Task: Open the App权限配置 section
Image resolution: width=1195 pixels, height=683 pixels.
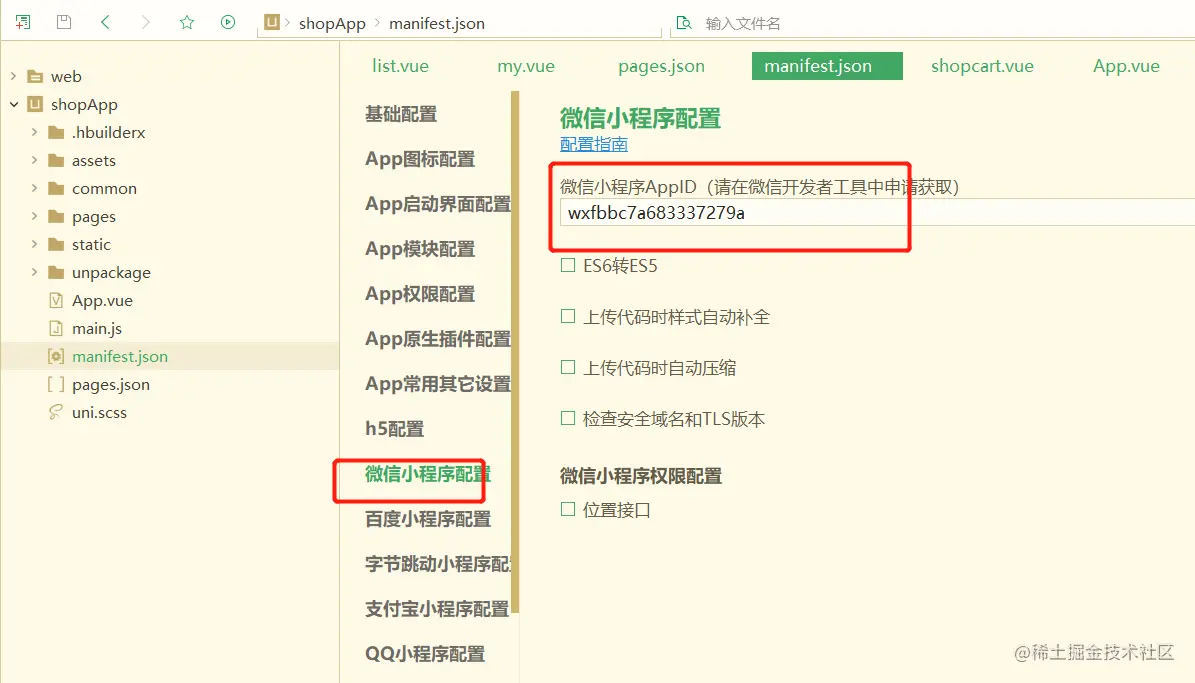Action: click(x=420, y=294)
